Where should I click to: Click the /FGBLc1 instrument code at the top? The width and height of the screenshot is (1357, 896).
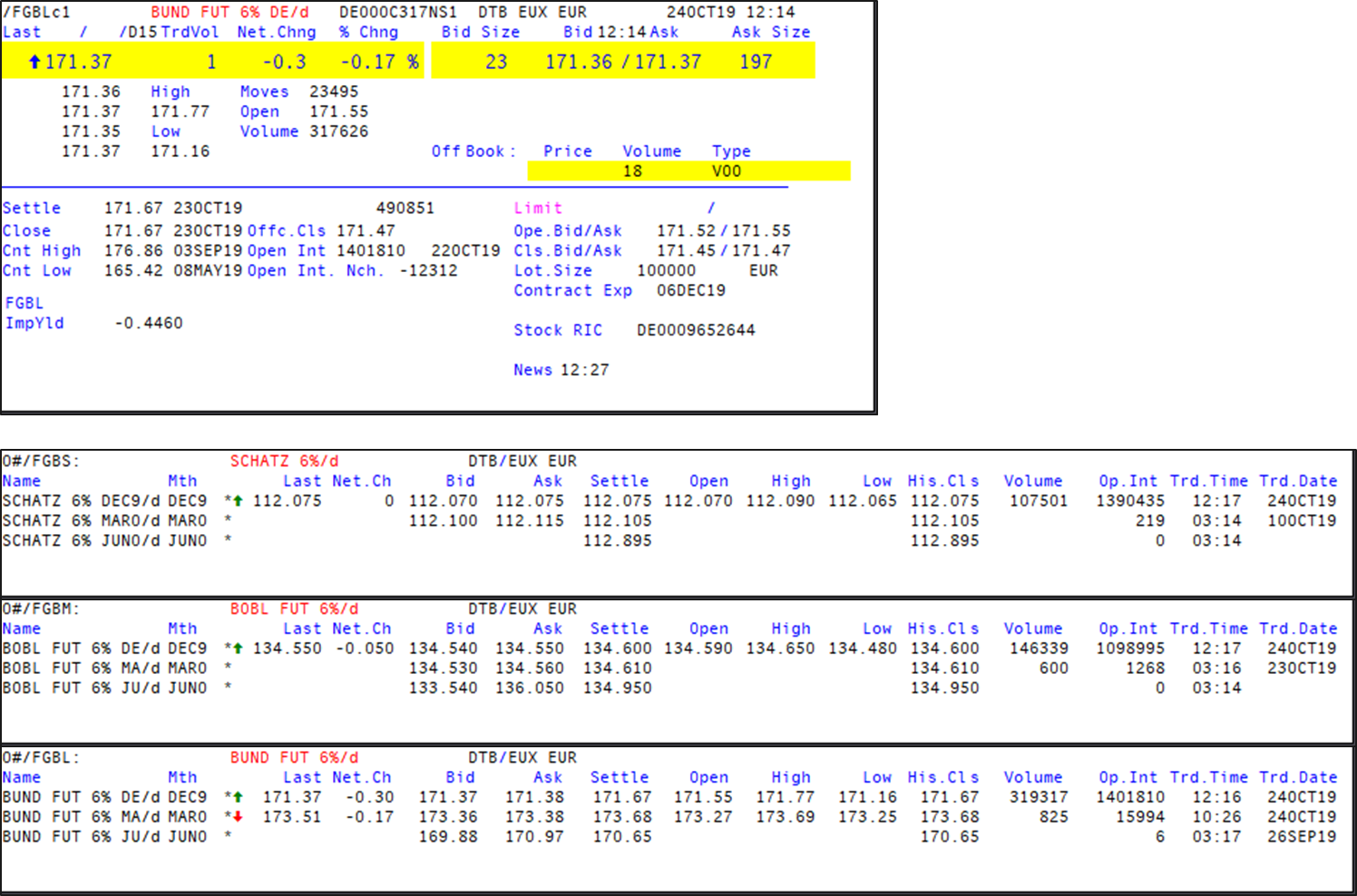click(x=36, y=12)
